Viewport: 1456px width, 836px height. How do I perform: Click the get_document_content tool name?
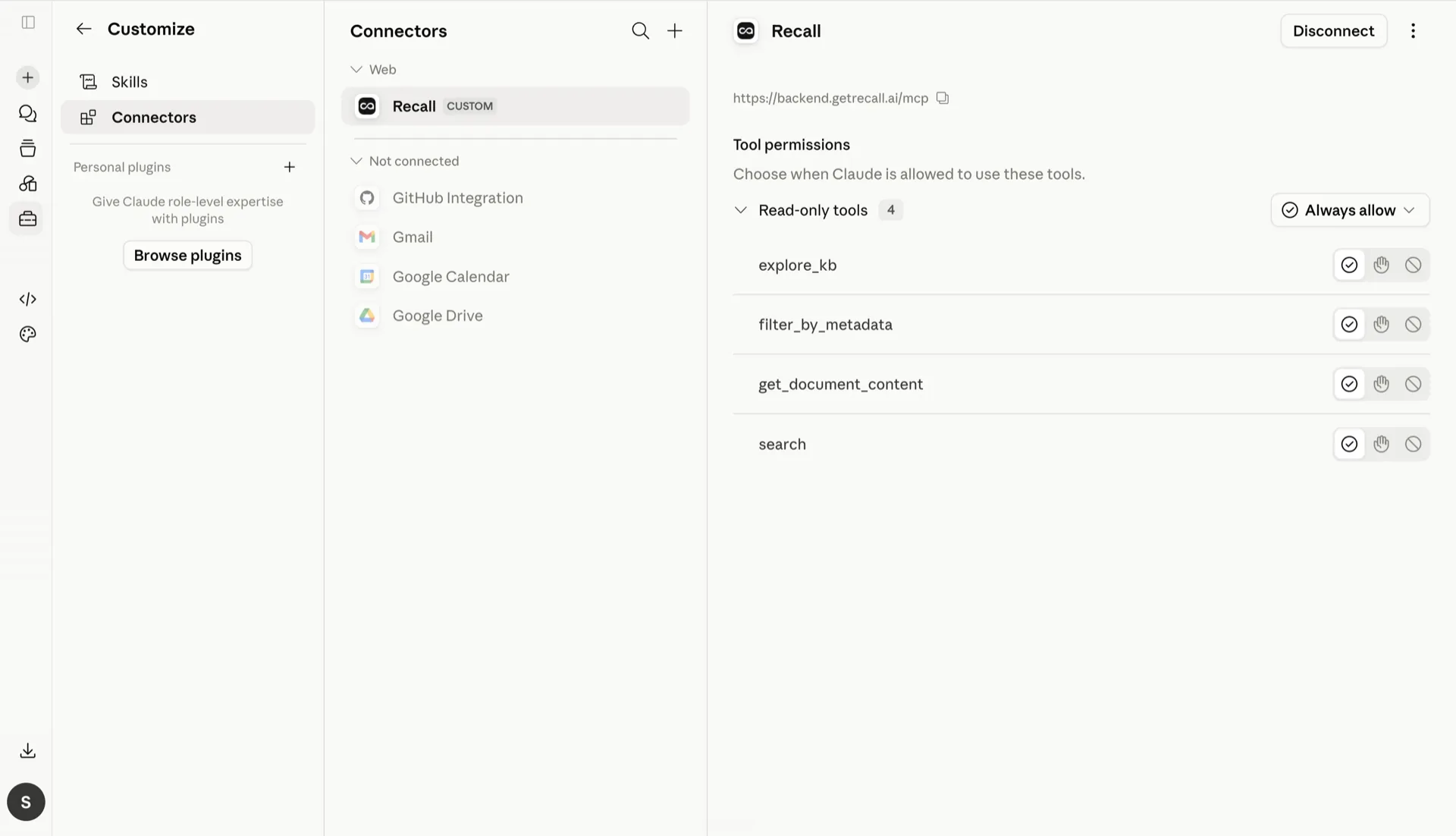840,385
